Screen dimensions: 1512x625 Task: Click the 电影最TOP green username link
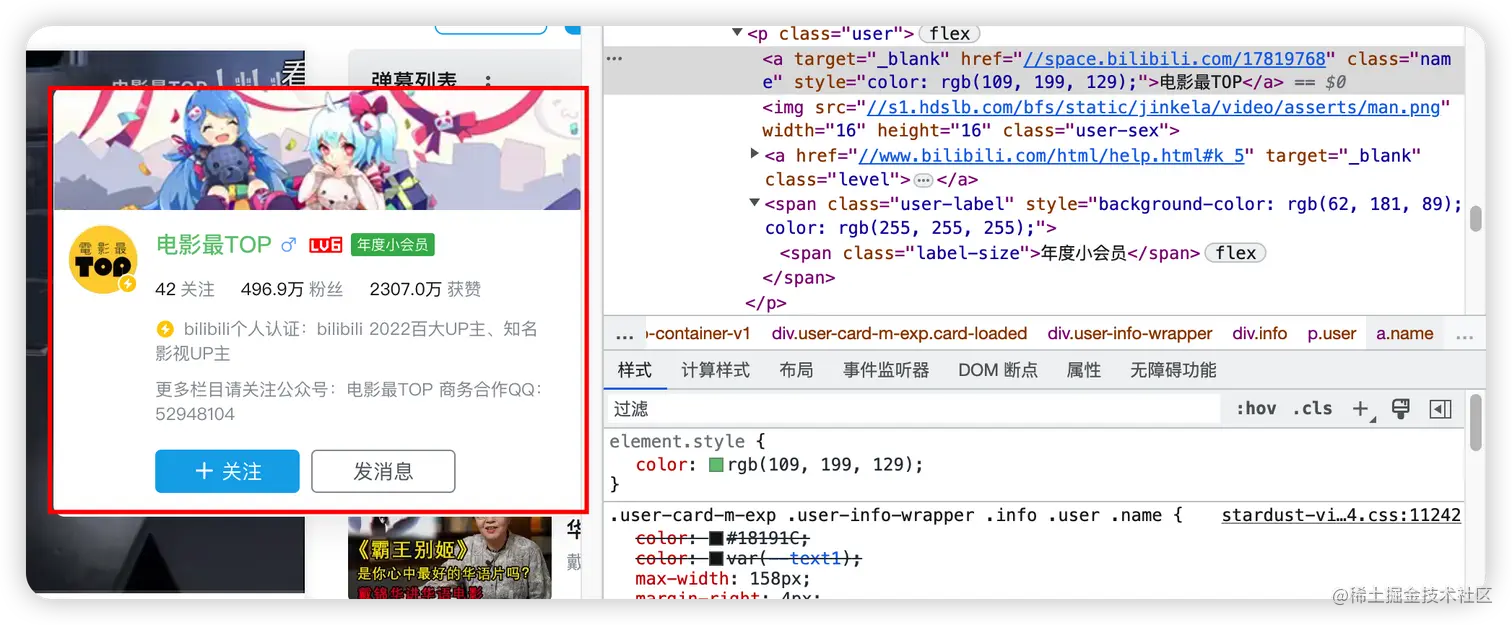point(214,245)
